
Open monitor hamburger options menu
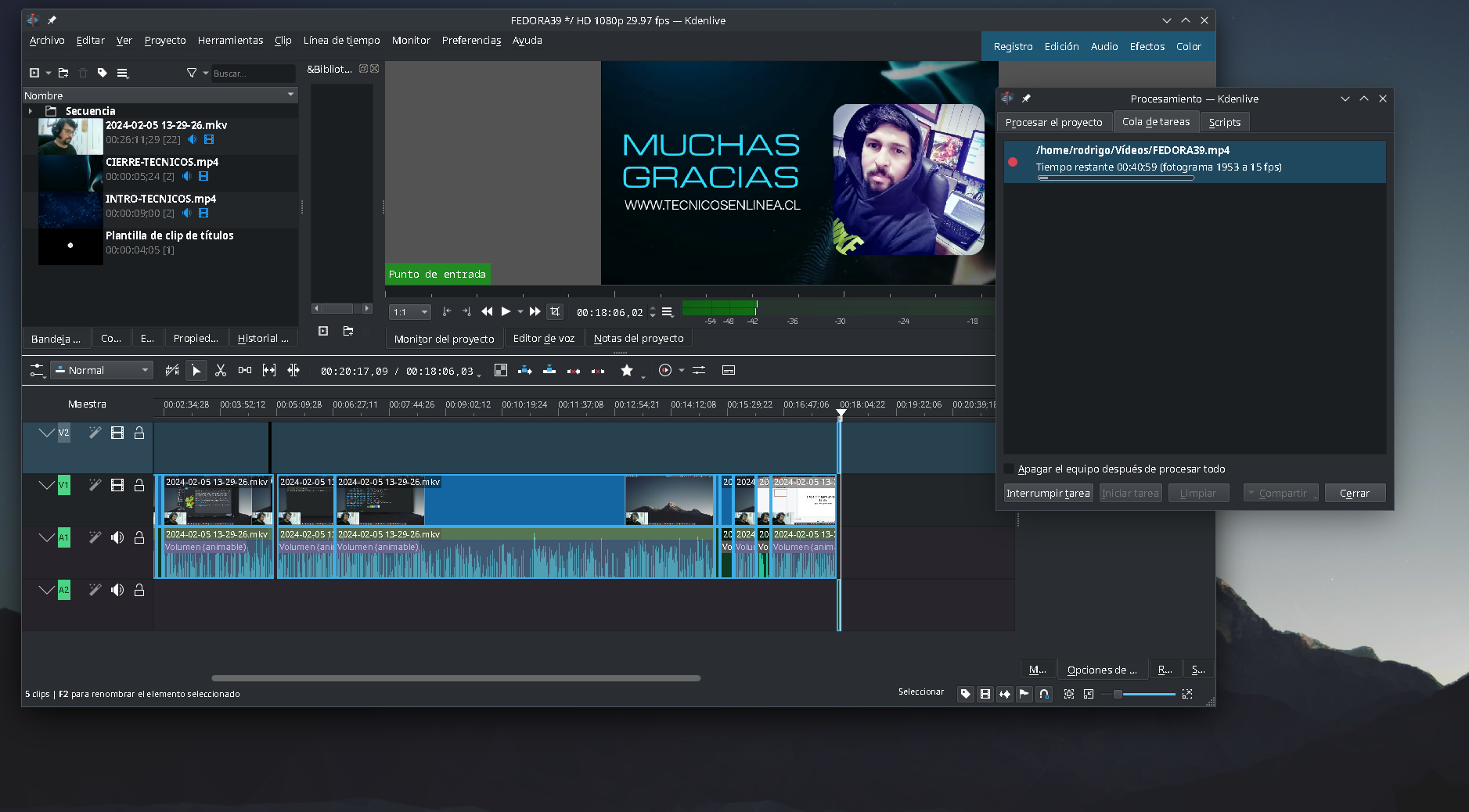click(667, 311)
